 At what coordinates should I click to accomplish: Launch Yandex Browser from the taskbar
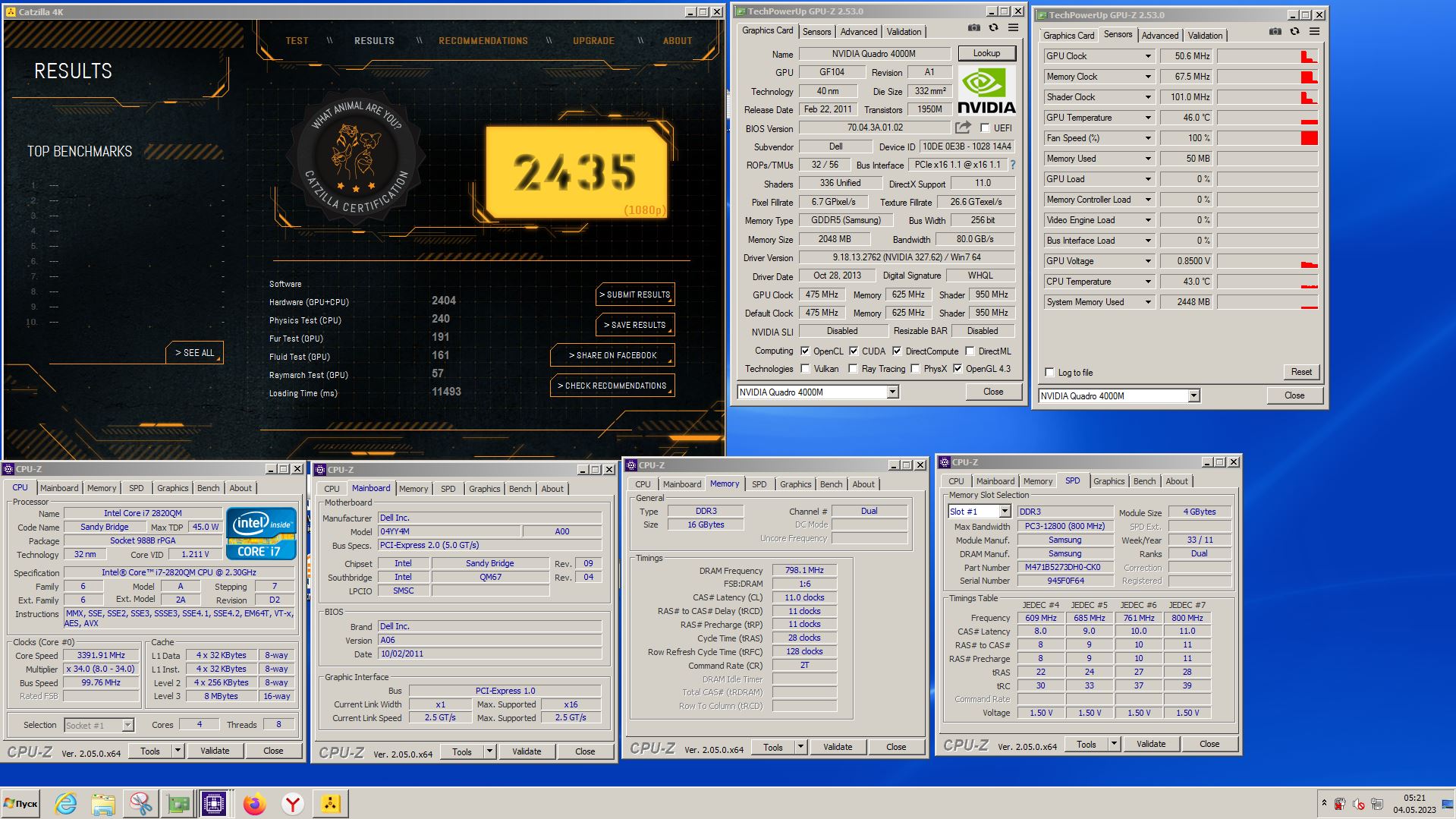(293, 803)
